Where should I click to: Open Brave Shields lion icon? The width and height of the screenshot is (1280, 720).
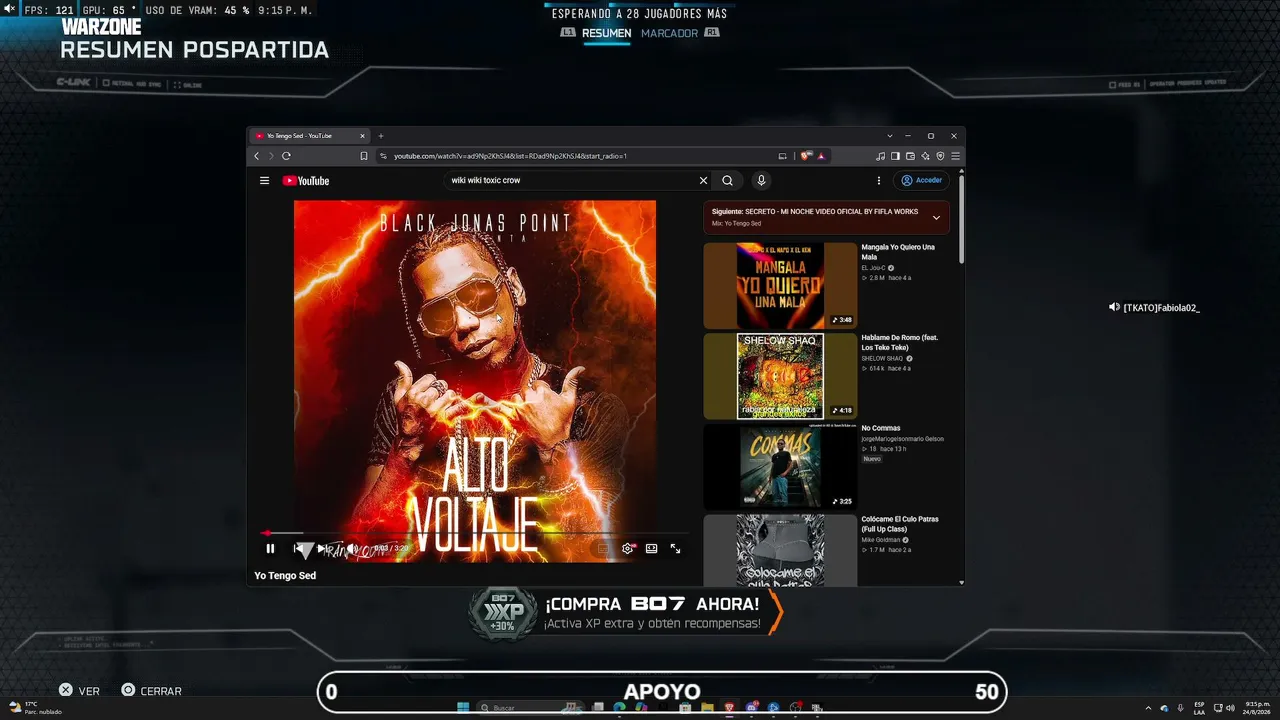(x=806, y=156)
